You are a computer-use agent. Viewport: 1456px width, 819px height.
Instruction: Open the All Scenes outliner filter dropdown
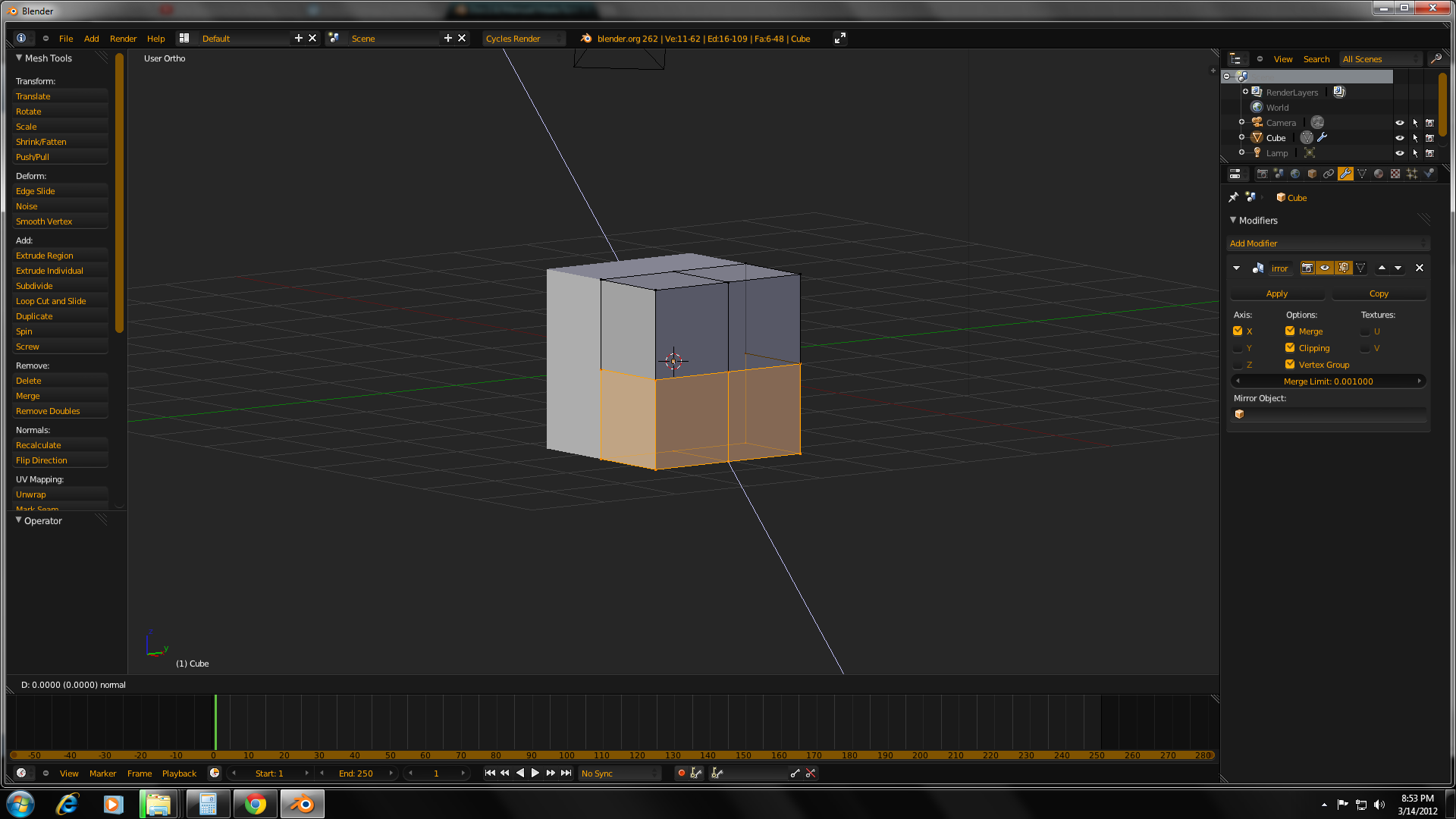click(x=1381, y=59)
